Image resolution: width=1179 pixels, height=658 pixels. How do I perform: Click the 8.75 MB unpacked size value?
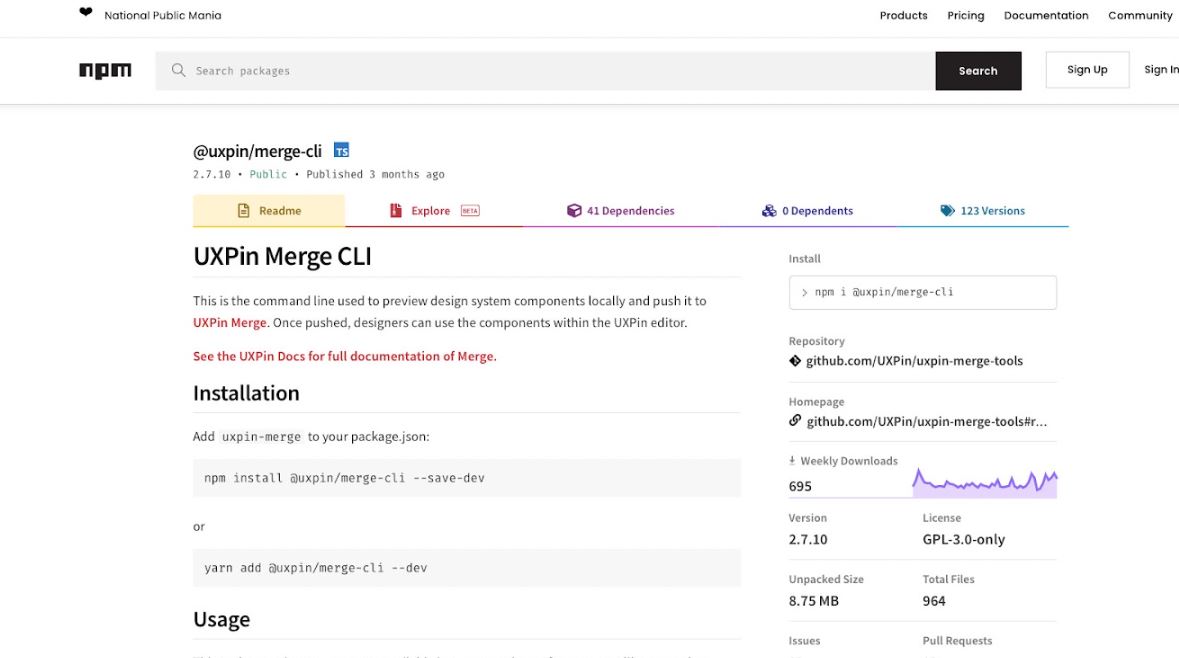(814, 601)
